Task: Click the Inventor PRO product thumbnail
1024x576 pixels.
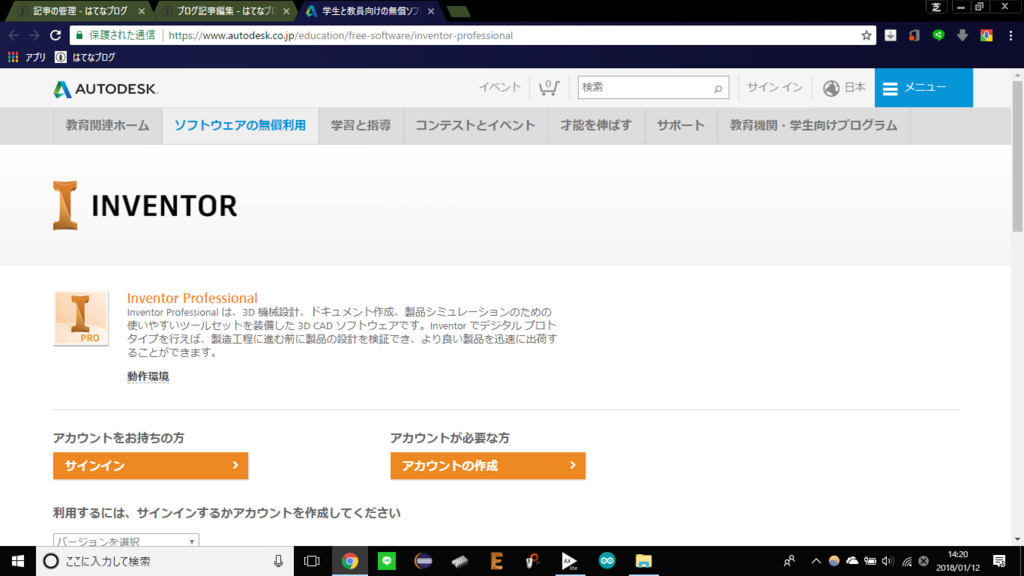Action: pyautogui.click(x=81, y=318)
